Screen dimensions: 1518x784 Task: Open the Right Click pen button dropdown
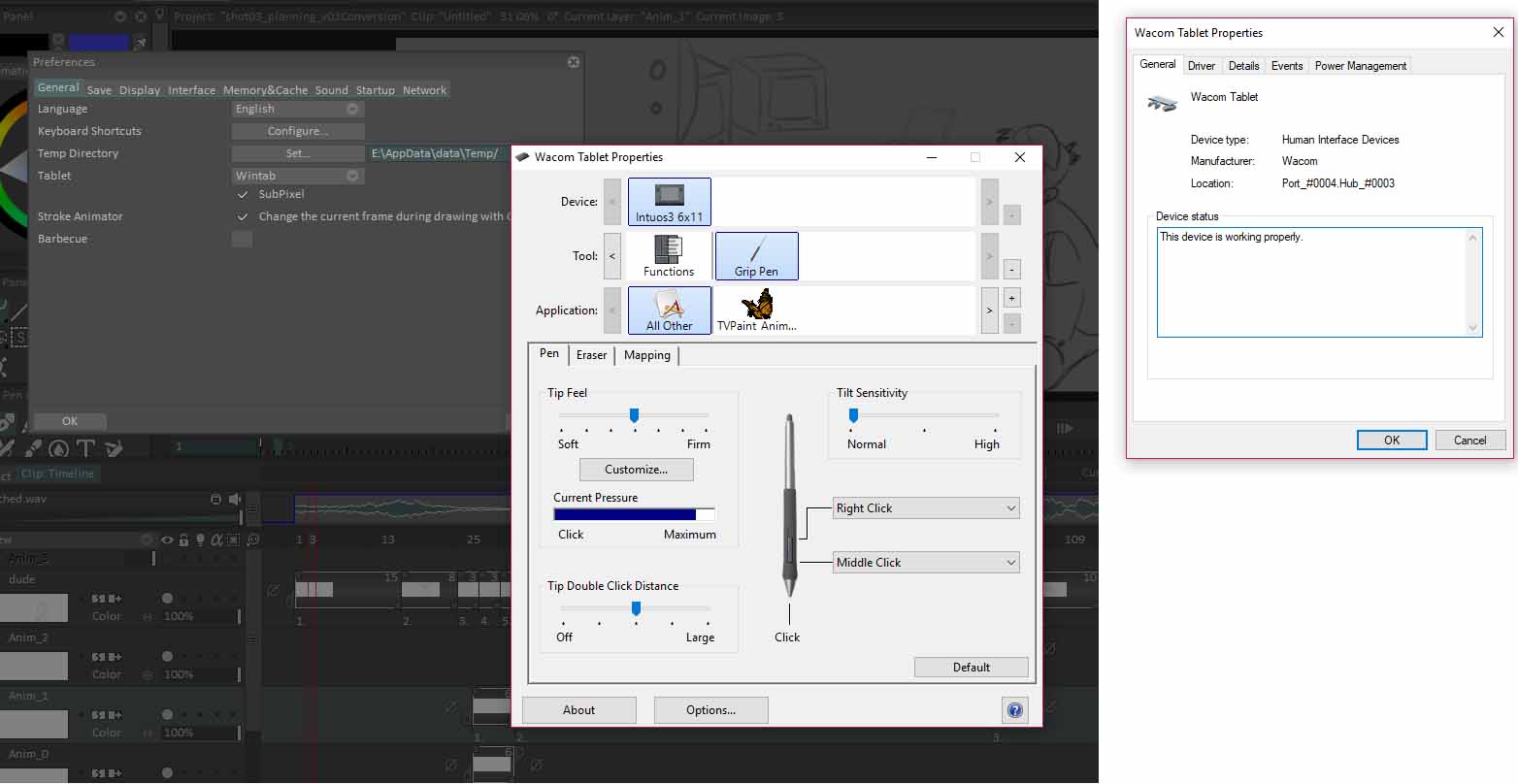coord(926,507)
